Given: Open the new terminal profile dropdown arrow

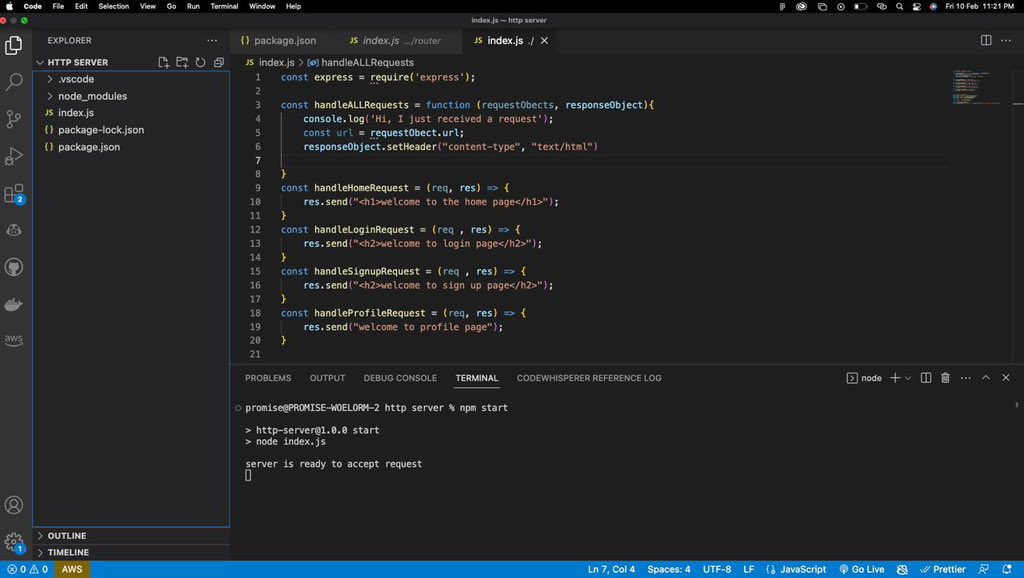Looking at the screenshot, I should 908,378.
